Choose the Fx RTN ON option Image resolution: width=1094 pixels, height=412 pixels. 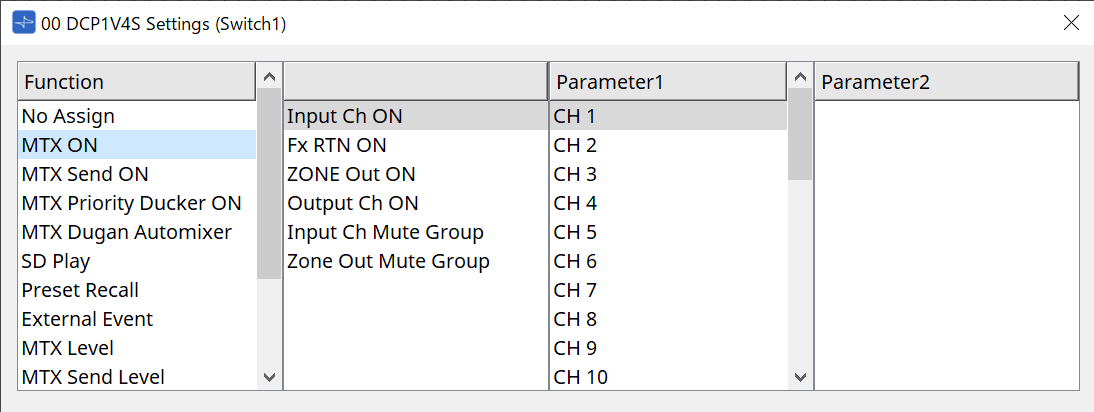[x=336, y=145]
